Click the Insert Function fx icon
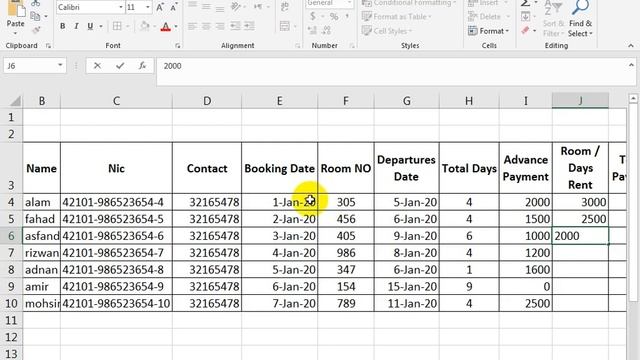The width and height of the screenshot is (640, 360). (142, 66)
